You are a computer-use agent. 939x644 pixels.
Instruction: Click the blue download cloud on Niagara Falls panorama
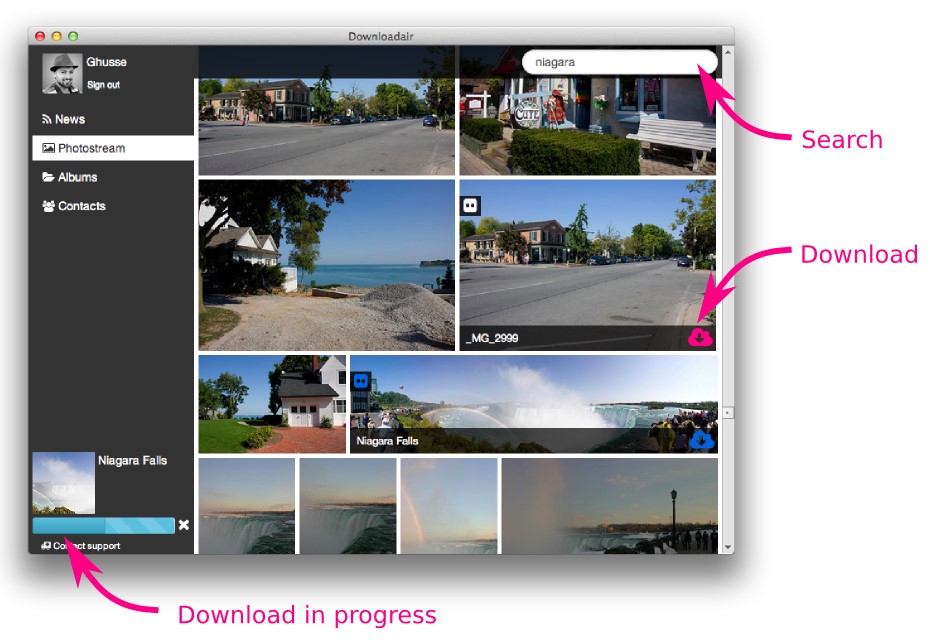[703, 440]
